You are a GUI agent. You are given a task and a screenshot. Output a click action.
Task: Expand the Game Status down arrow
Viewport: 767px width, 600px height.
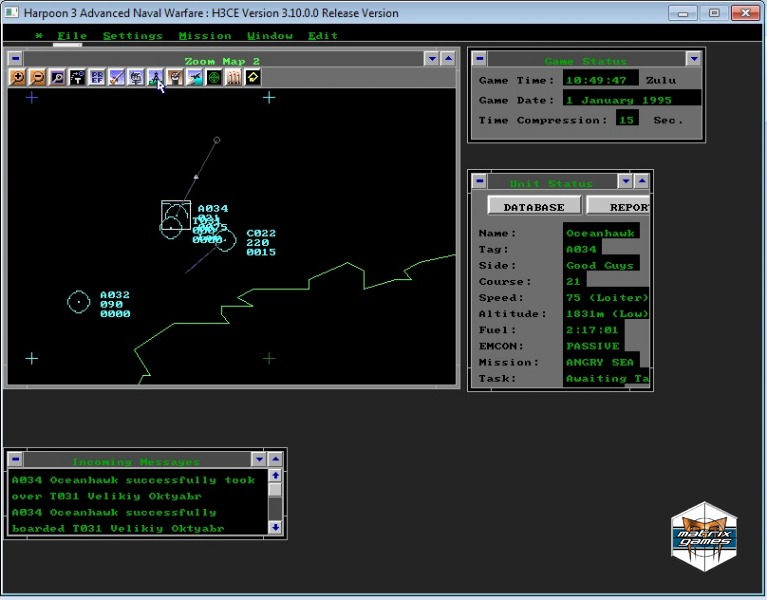click(693, 59)
